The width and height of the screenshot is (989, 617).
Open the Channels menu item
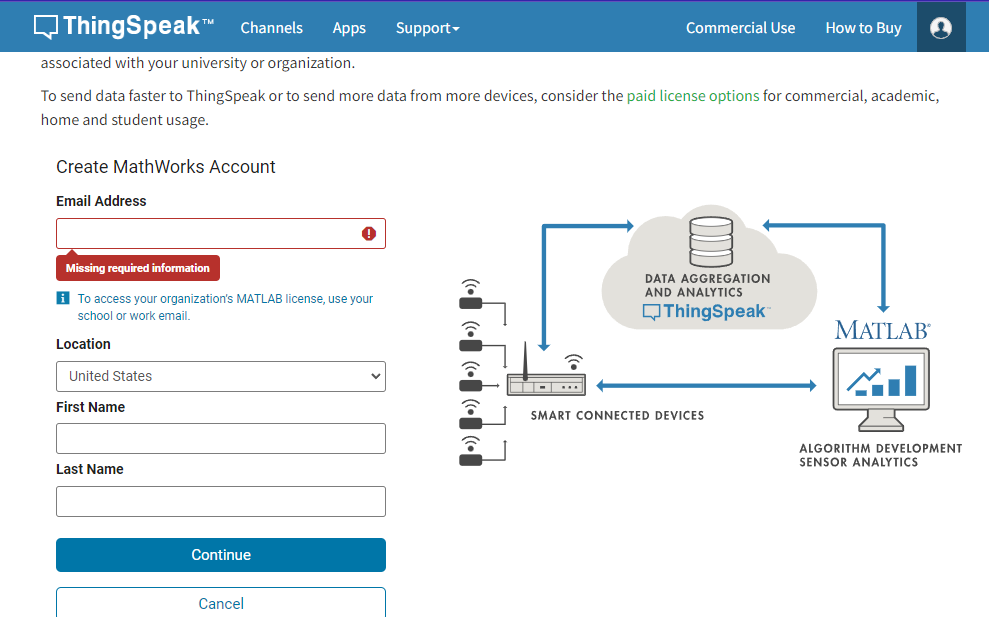coord(271,28)
